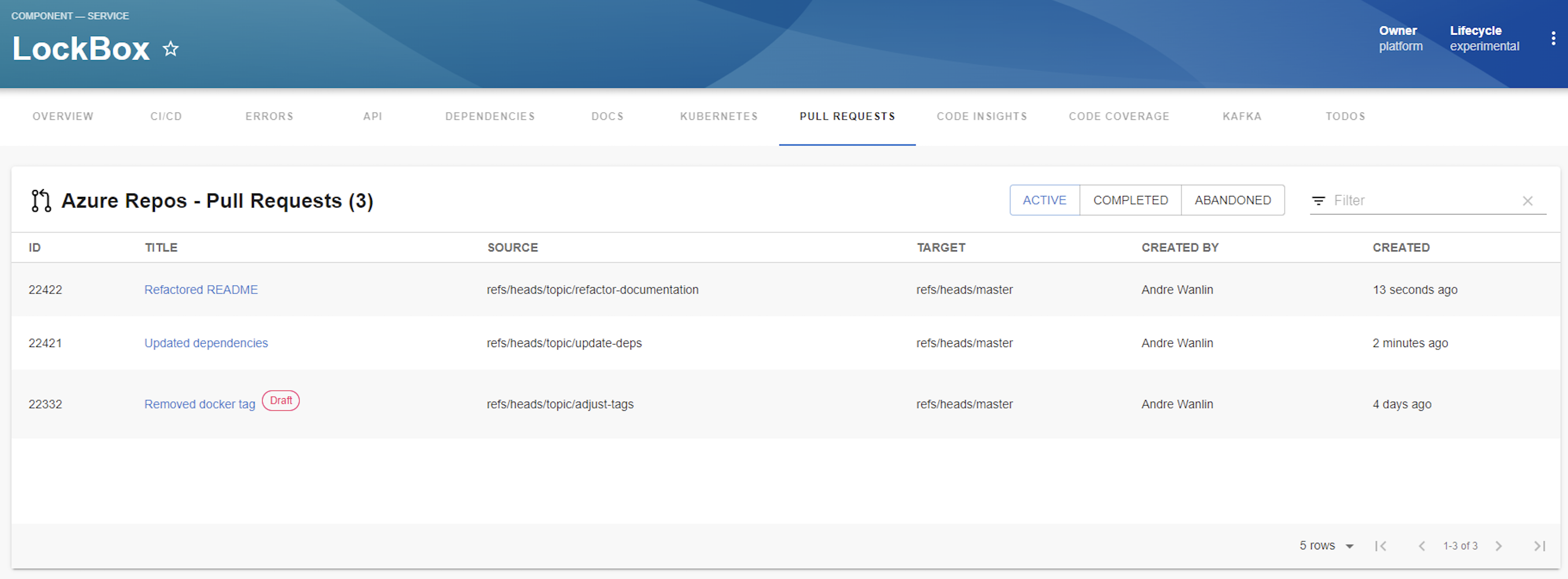Screen dimensions: 1568x579
Task: Clear the filter with the X icon
Action: 1527,201
